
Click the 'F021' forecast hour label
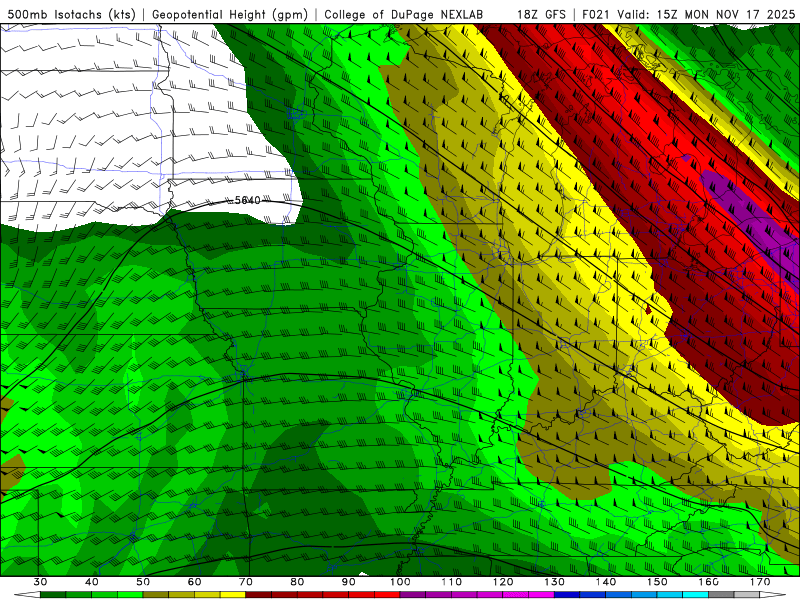(x=596, y=14)
